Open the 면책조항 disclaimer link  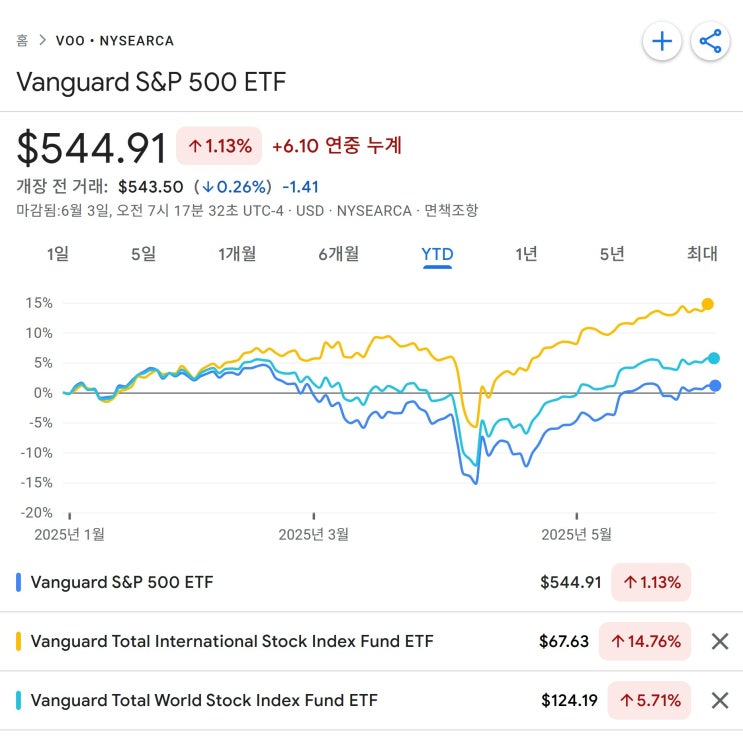coord(451,211)
